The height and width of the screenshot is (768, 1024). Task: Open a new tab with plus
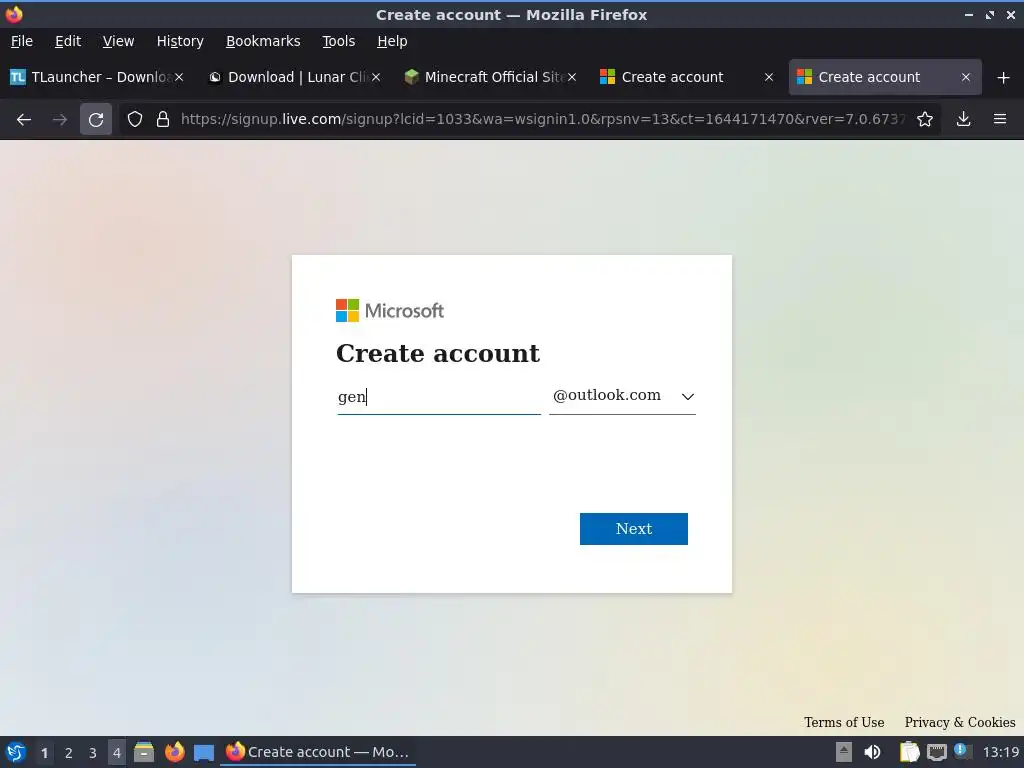pyautogui.click(x=1004, y=78)
